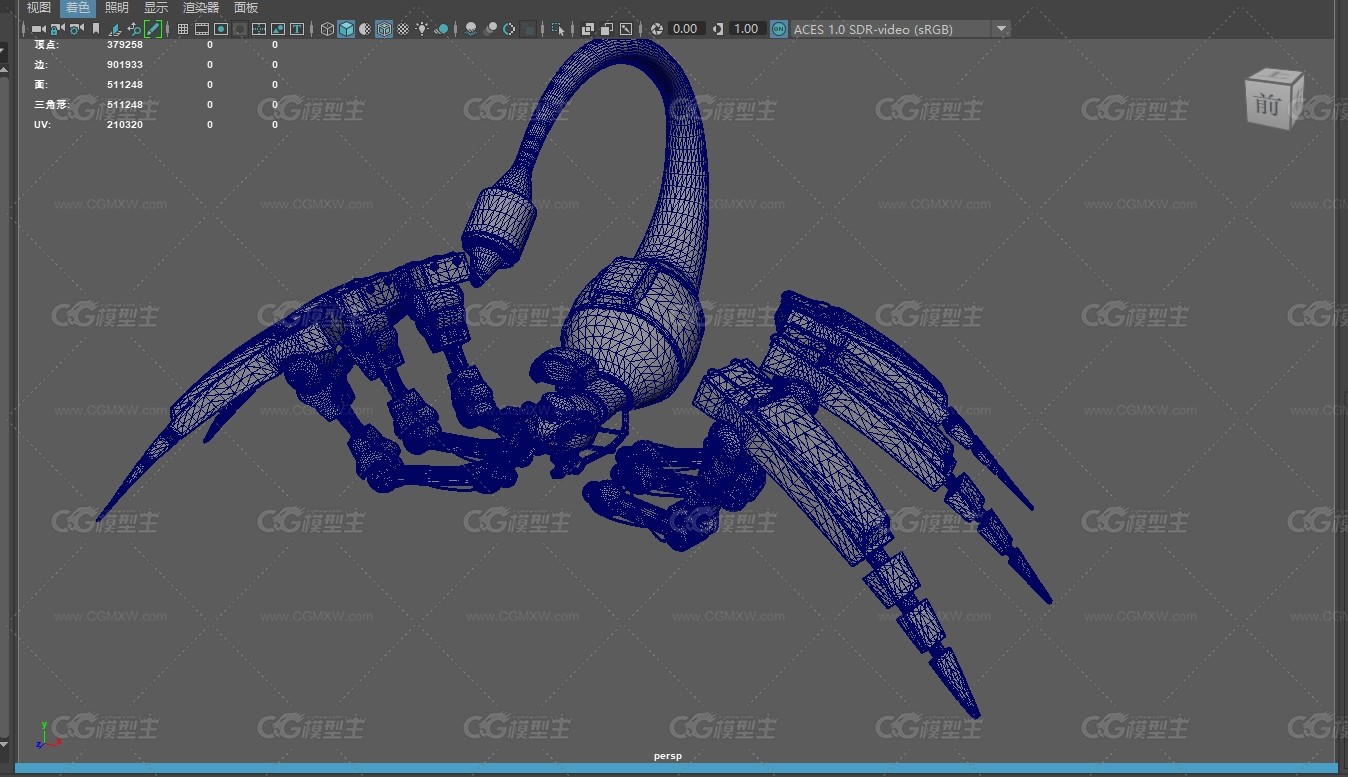
Task: Toggle the viewport Grid icon
Action: click(x=183, y=29)
